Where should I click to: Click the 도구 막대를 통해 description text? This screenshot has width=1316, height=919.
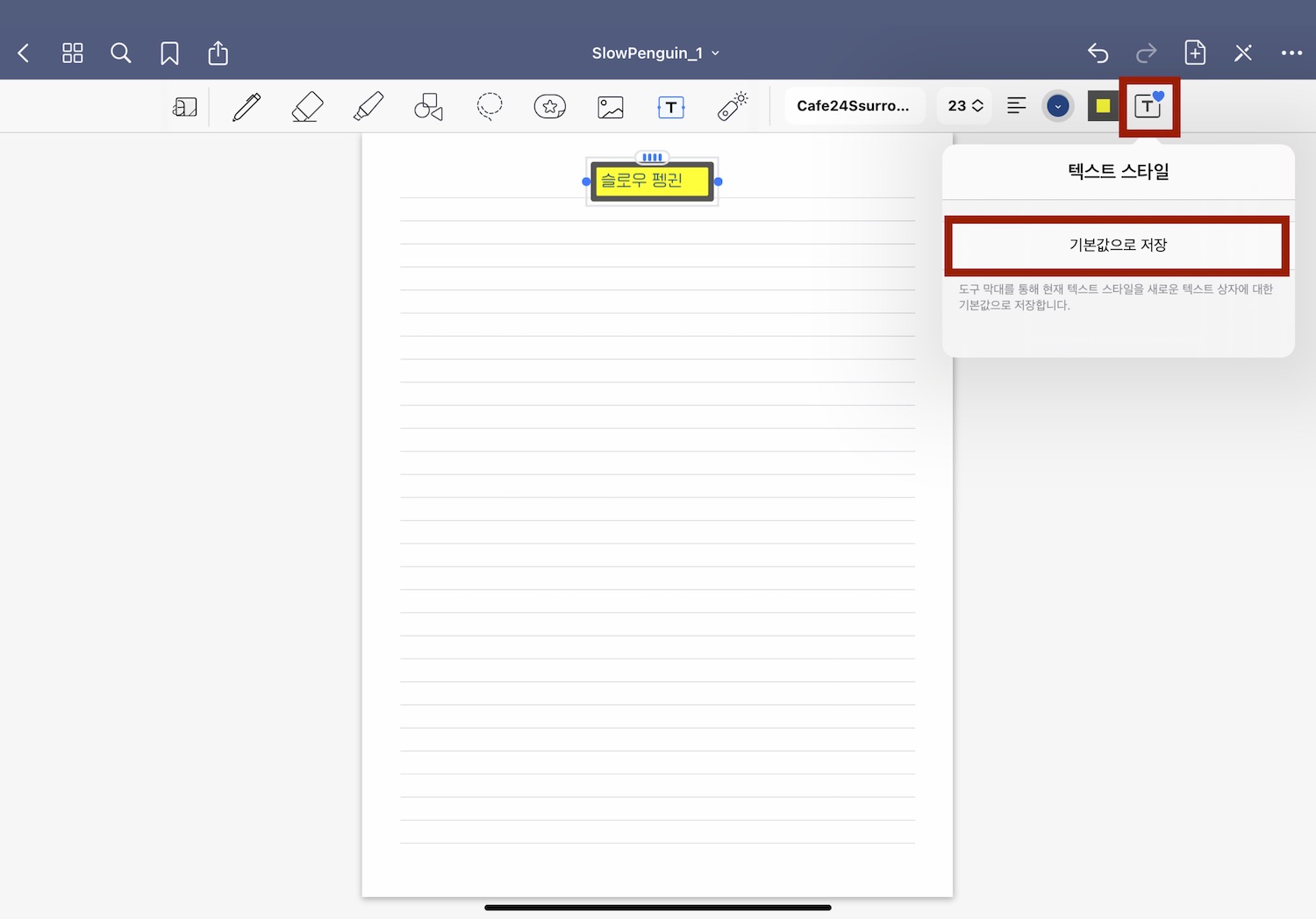(x=1115, y=296)
